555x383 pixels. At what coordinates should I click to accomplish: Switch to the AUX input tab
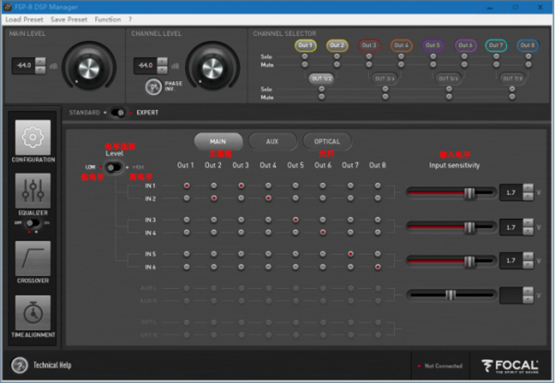click(x=272, y=141)
